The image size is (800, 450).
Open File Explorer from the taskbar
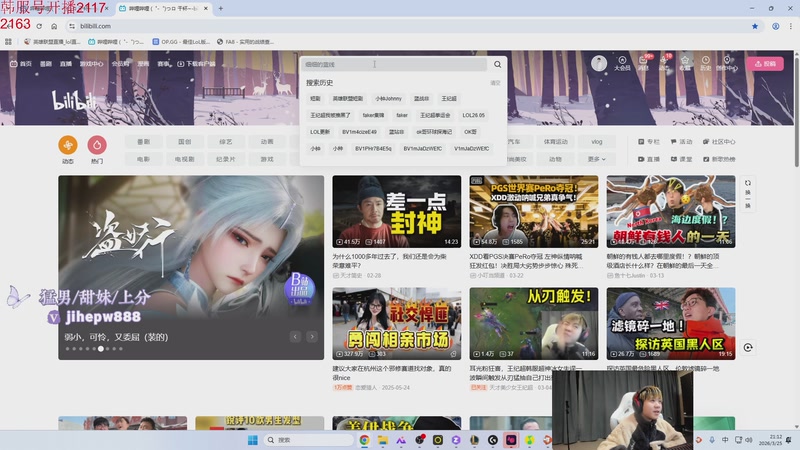point(383,440)
